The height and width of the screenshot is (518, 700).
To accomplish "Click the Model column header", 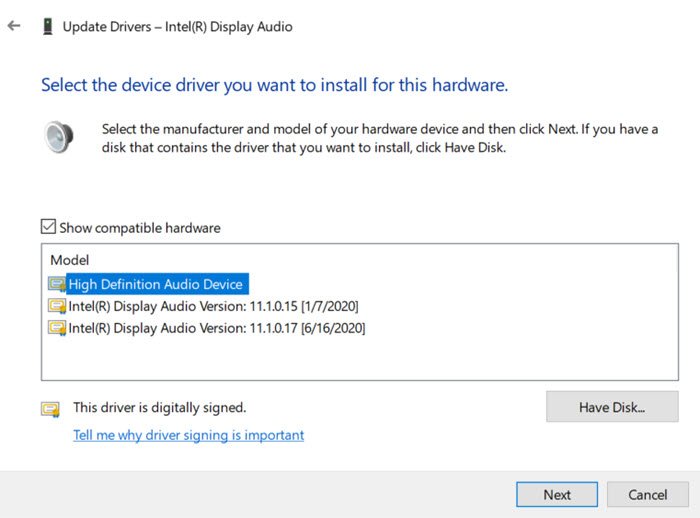I will click(70, 260).
